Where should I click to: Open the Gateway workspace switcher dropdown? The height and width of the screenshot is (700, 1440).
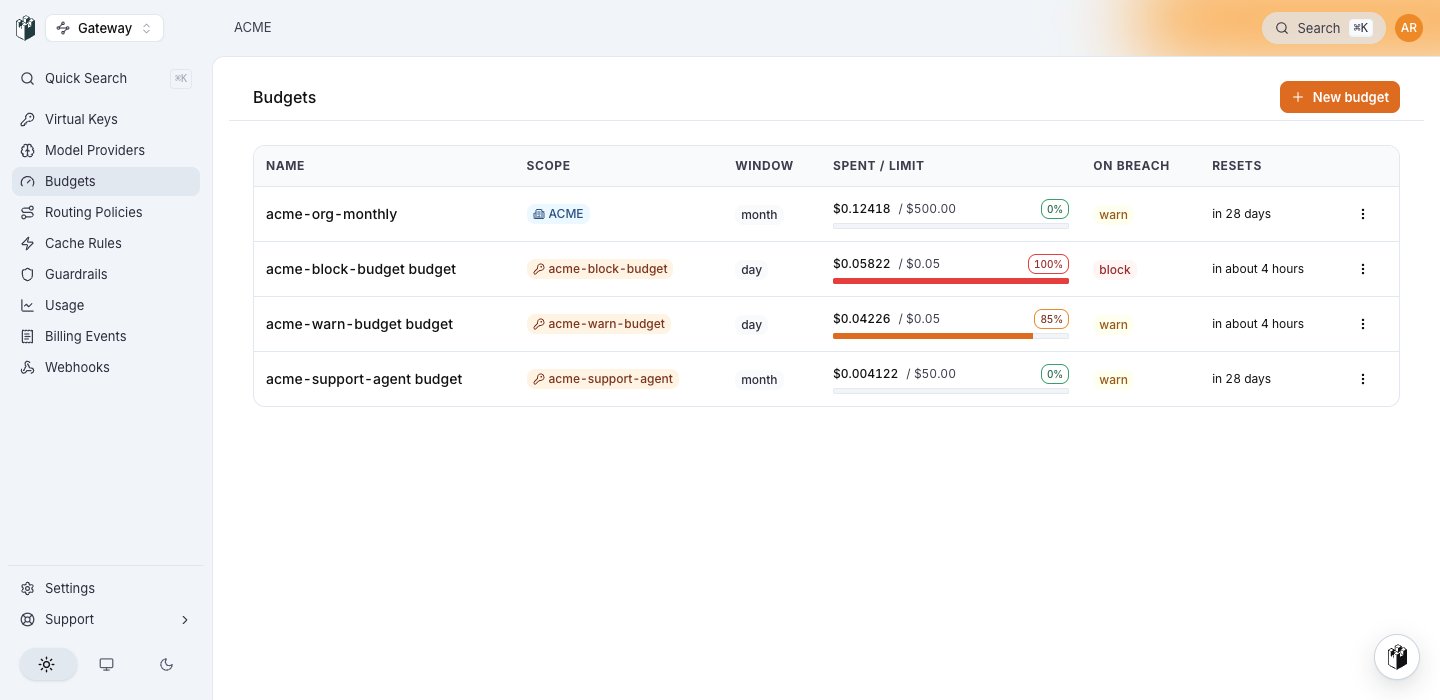pos(104,28)
